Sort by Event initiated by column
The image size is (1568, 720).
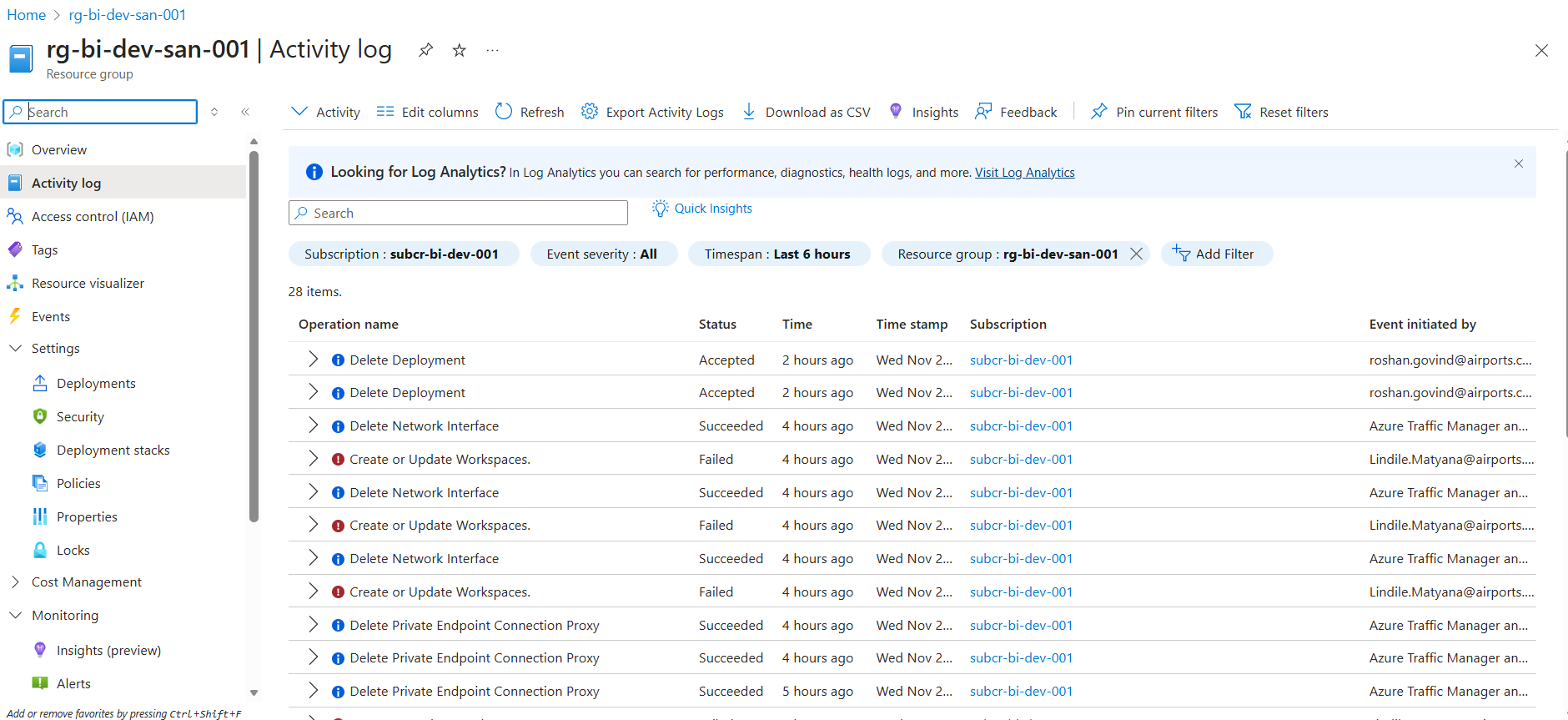pos(1422,324)
